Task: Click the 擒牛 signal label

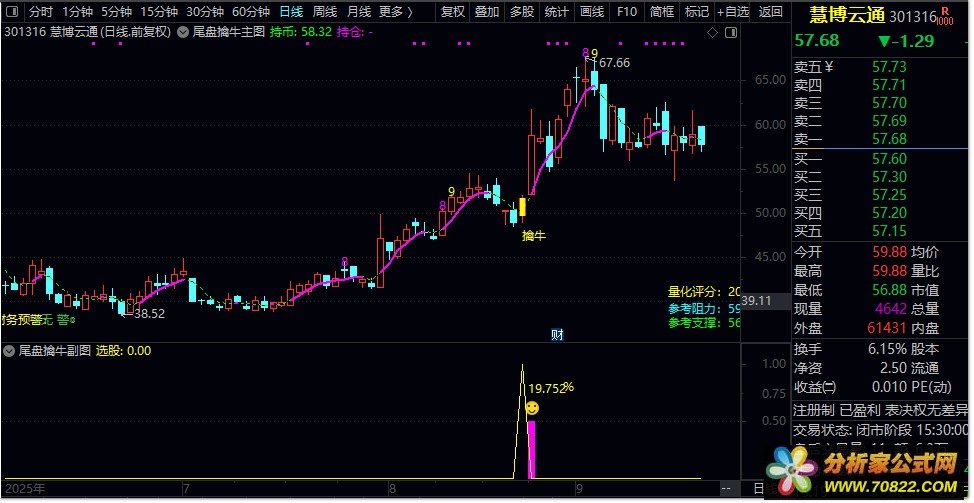Action: click(x=534, y=236)
